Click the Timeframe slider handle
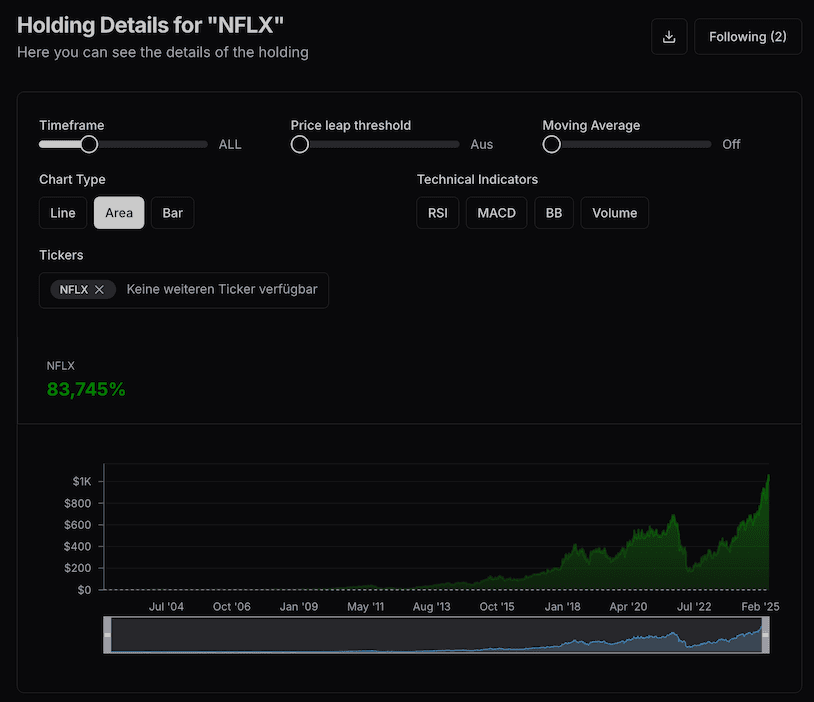The width and height of the screenshot is (814, 702). pyautogui.click(x=89, y=144)
